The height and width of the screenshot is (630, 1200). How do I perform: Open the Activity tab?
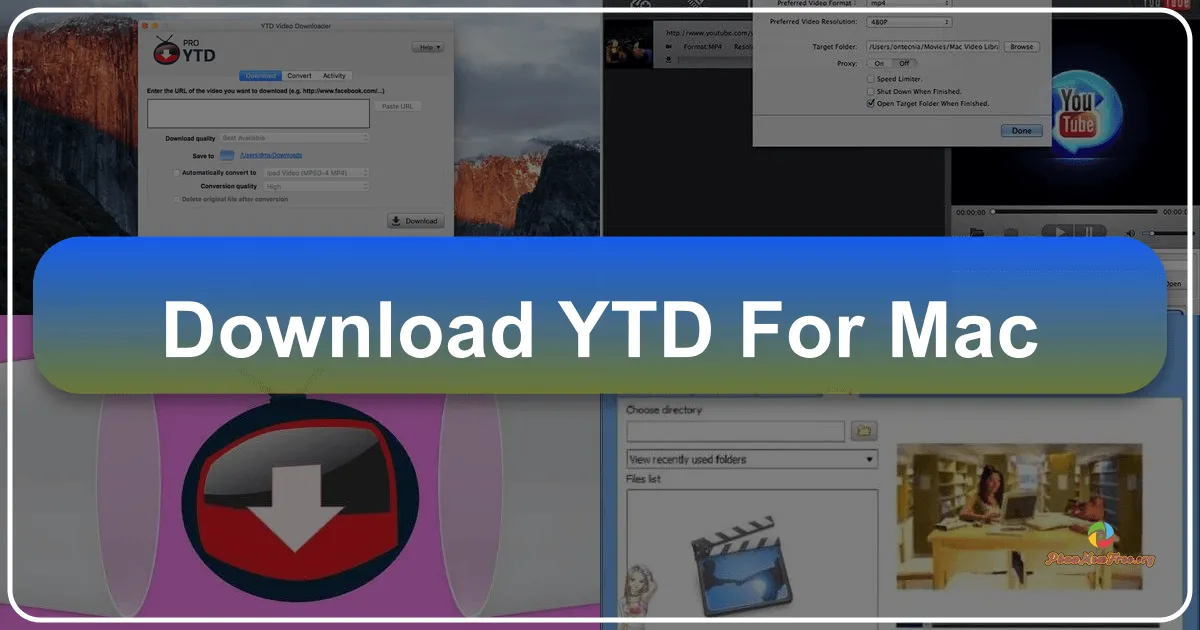[x=335, y=76]
